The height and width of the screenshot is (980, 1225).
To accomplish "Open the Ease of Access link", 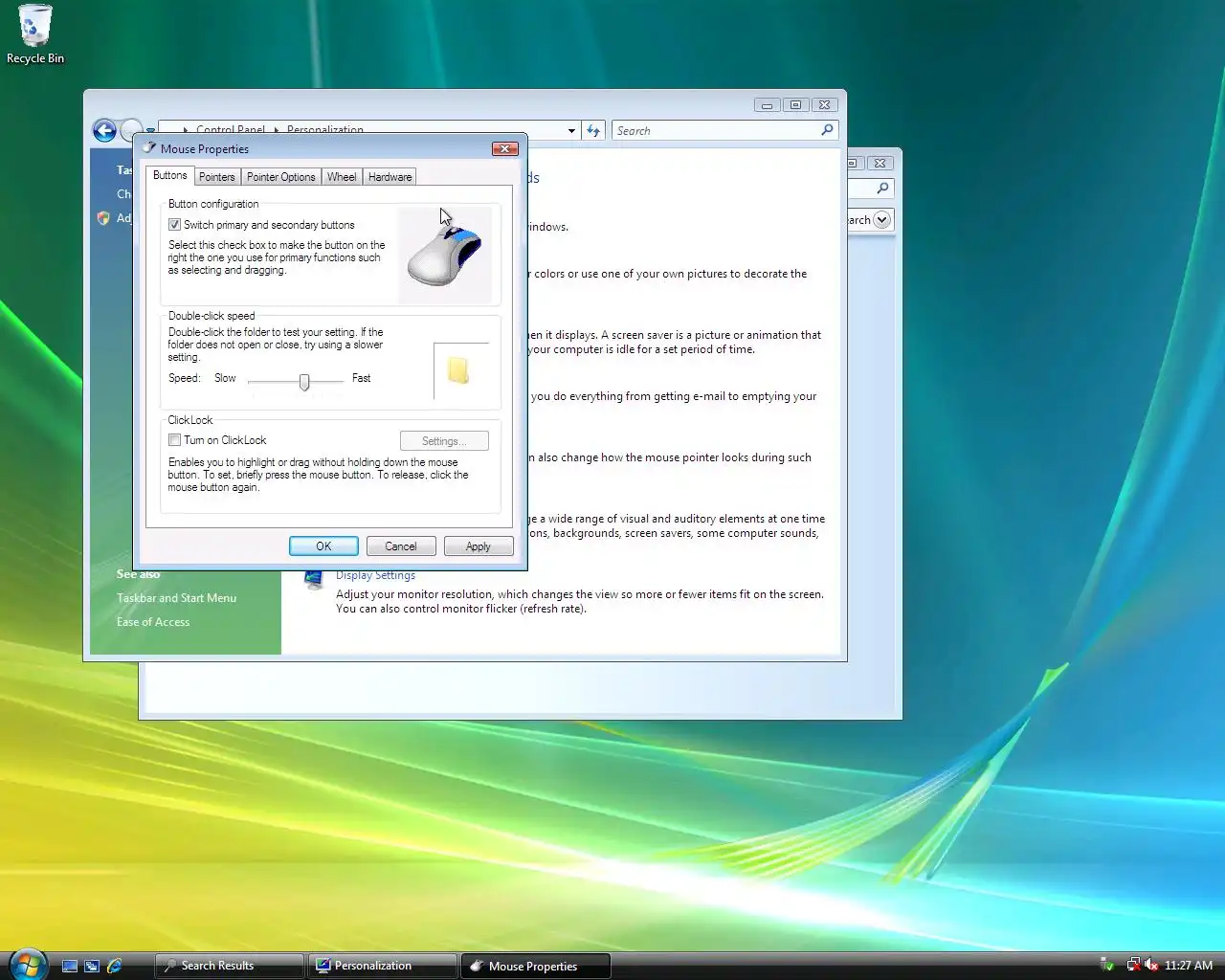I will point(153,622).
